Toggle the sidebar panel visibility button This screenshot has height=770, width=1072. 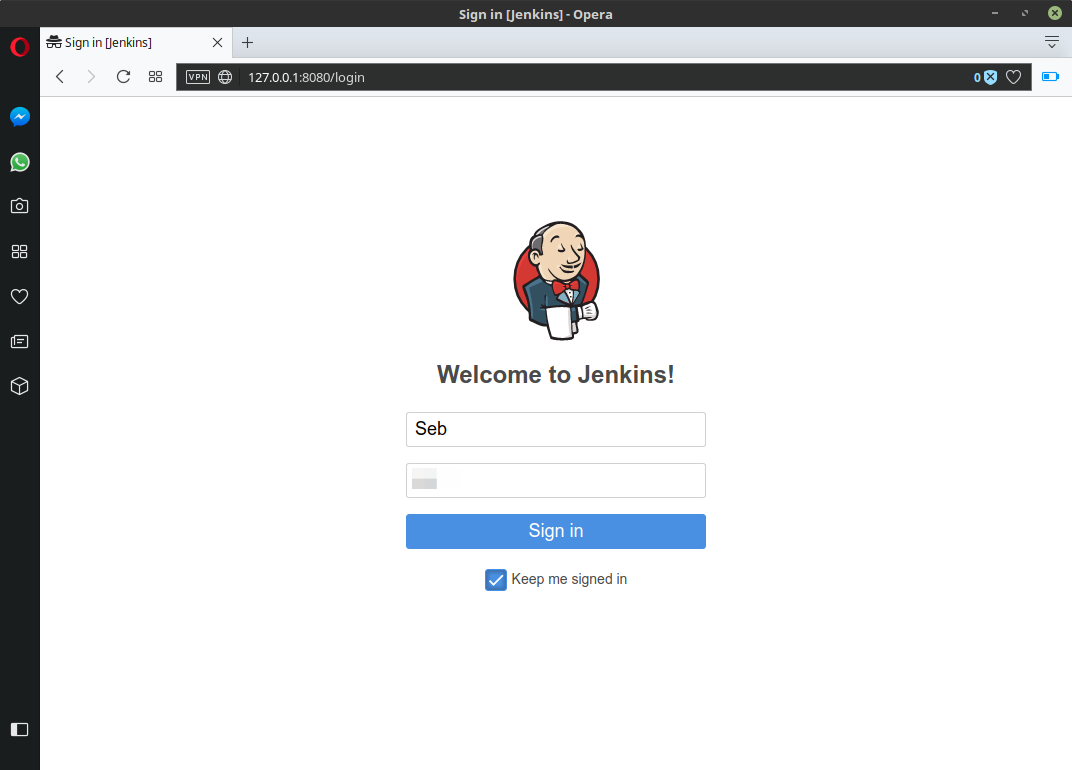(20, 729)
